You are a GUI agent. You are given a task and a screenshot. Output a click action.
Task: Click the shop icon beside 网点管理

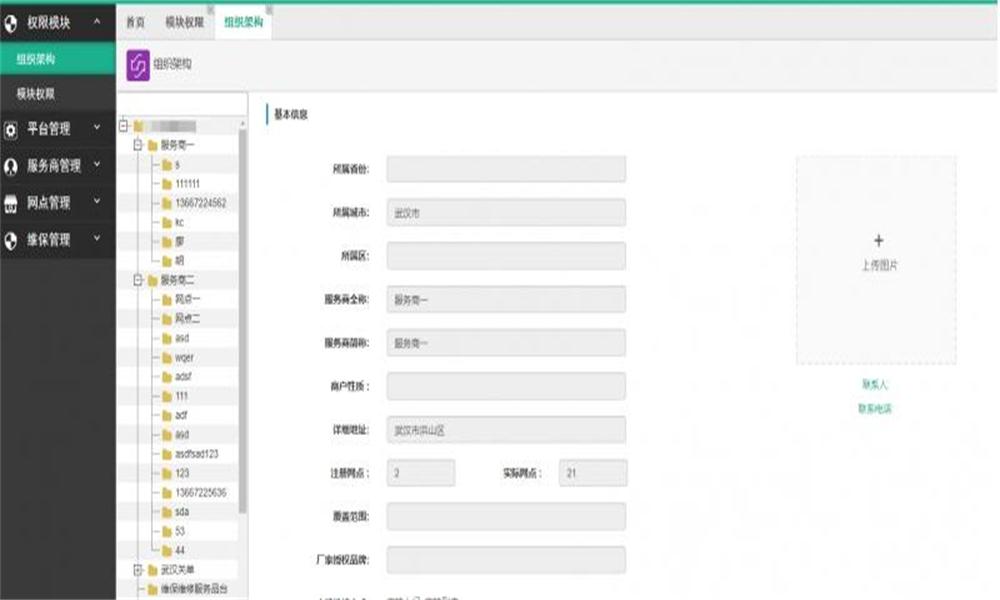[11, 203]
